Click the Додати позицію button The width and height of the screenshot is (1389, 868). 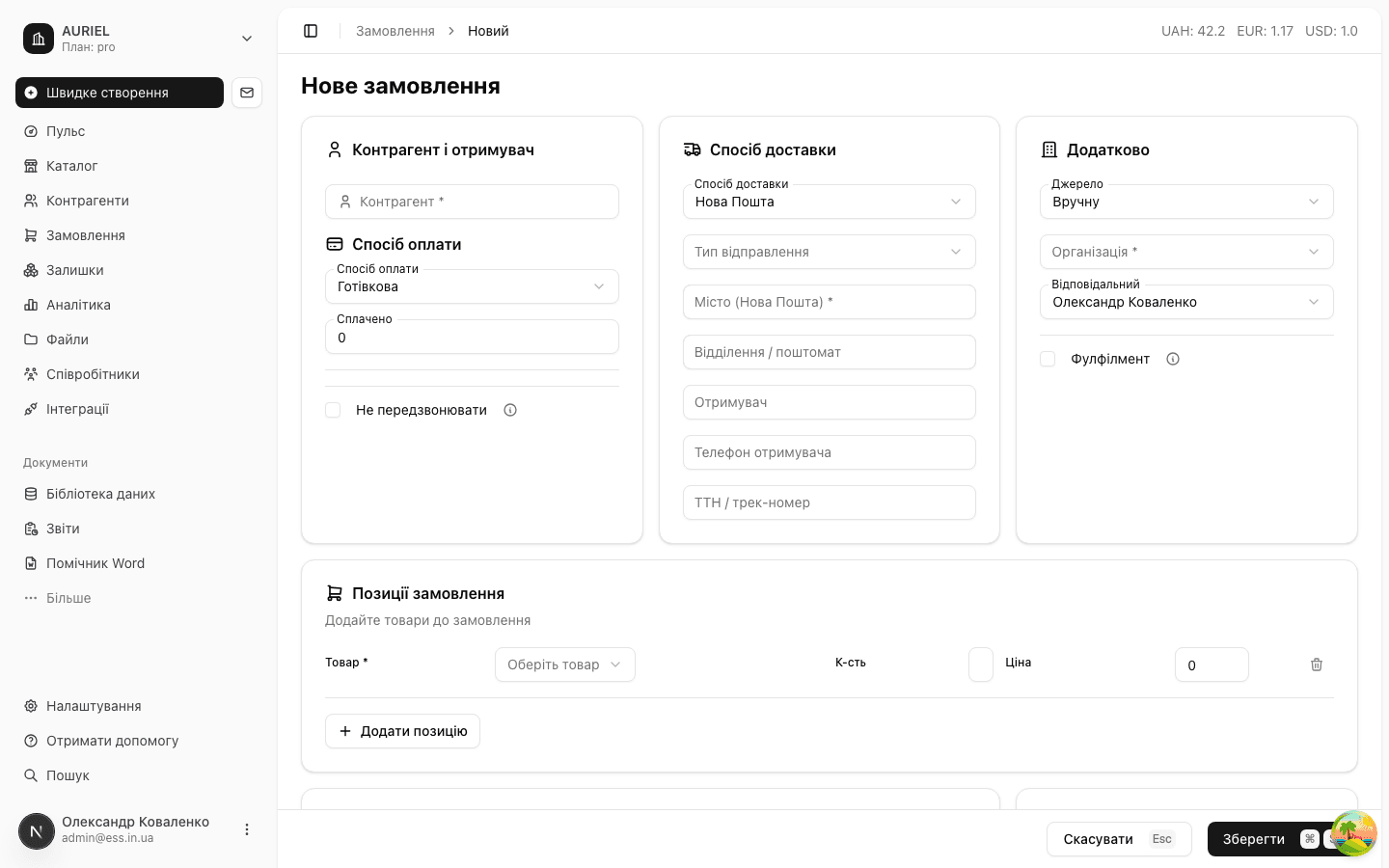pyautogui.click(x=402, y=731)
